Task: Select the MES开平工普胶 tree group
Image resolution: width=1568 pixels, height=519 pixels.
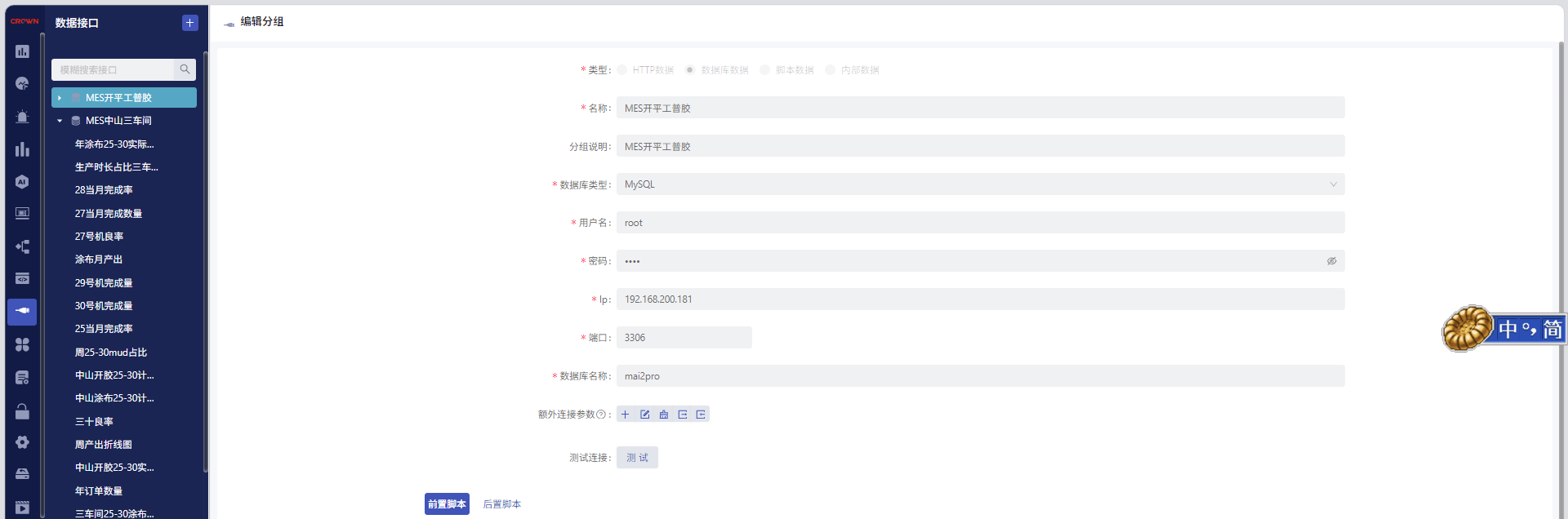Action: (124, 98)
